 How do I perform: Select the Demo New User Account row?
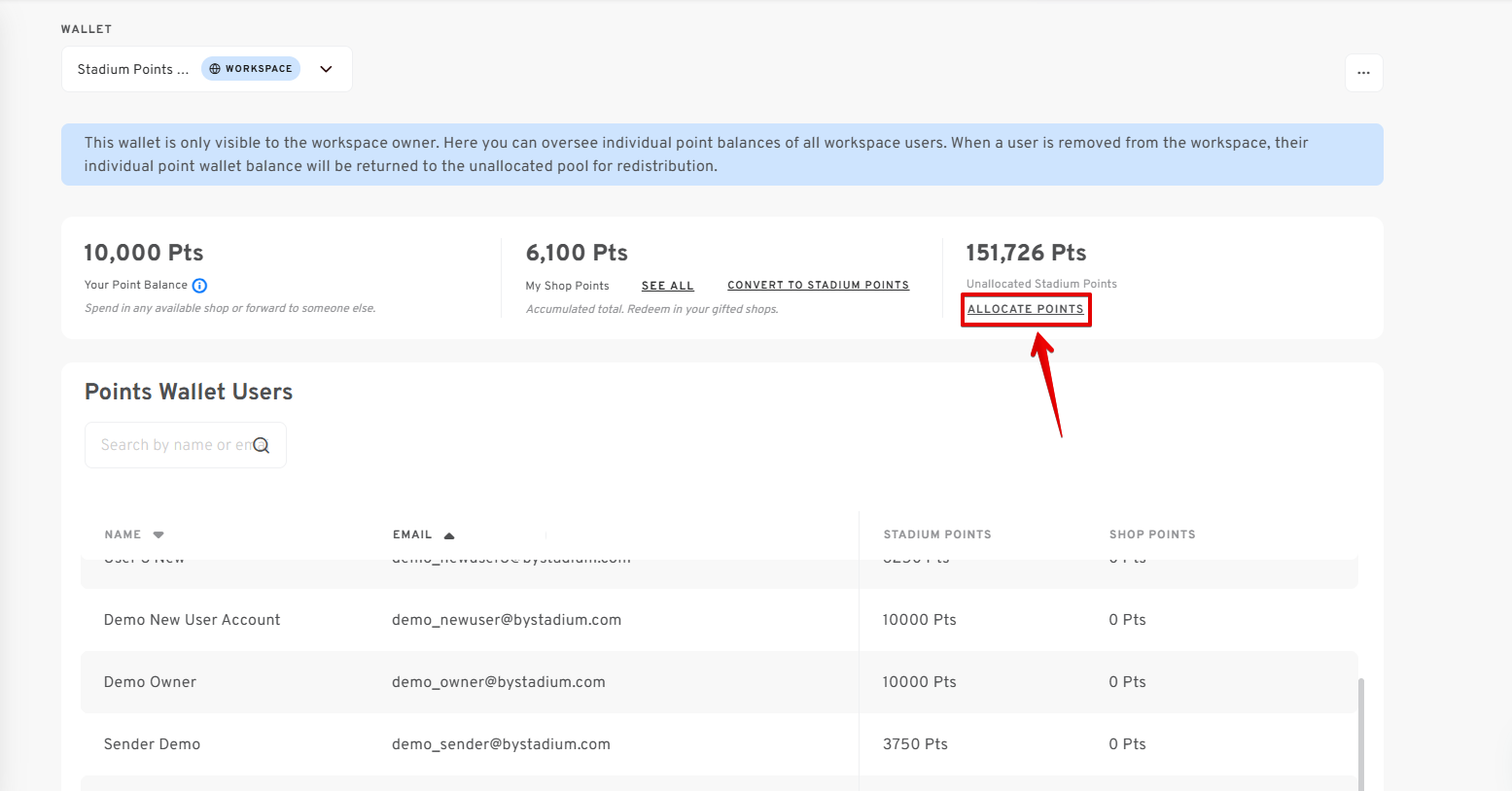(x=720, y=620)
